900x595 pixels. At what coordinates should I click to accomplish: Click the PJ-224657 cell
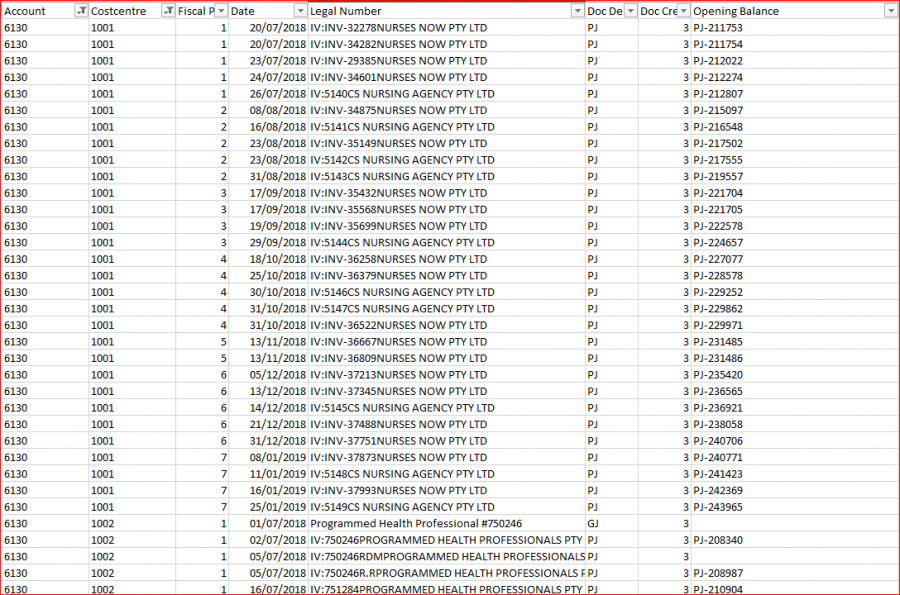pyautogui.click(x=794, y=243)
